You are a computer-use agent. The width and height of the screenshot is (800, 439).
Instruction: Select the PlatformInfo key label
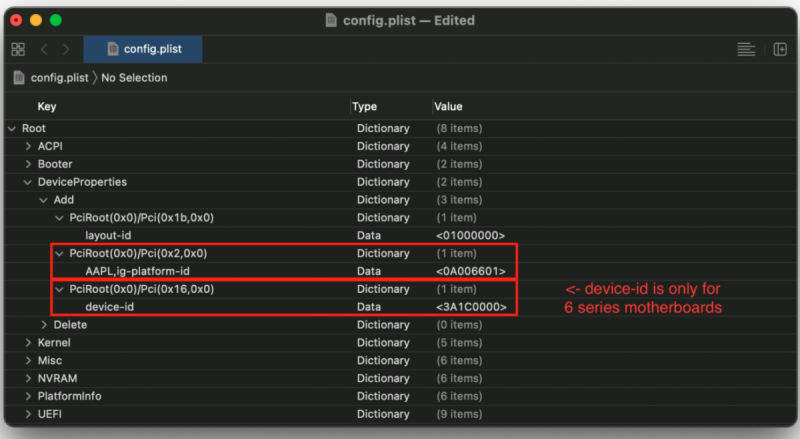click(x=69, y=396)
